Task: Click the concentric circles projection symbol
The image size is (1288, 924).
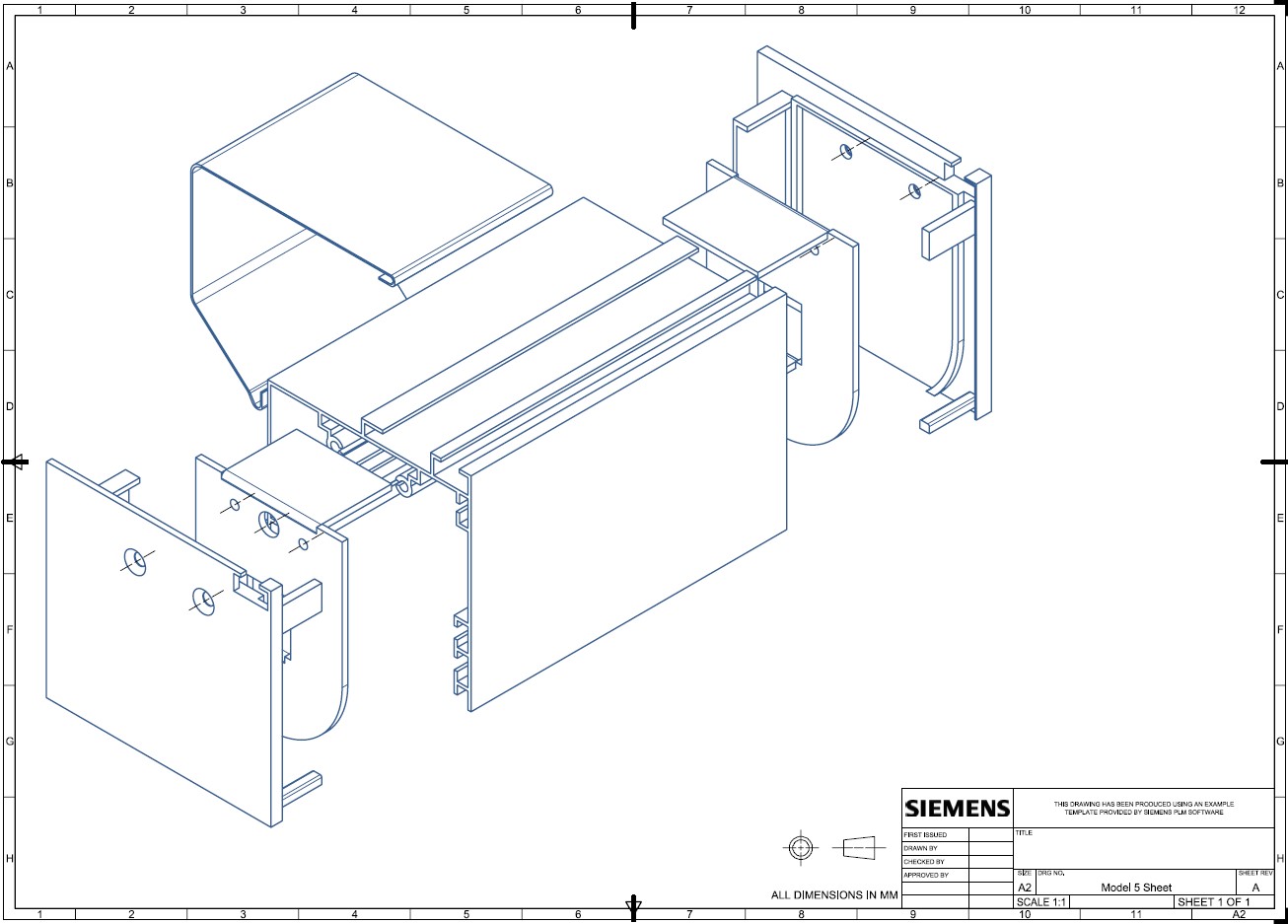Action: pos(803,847)
